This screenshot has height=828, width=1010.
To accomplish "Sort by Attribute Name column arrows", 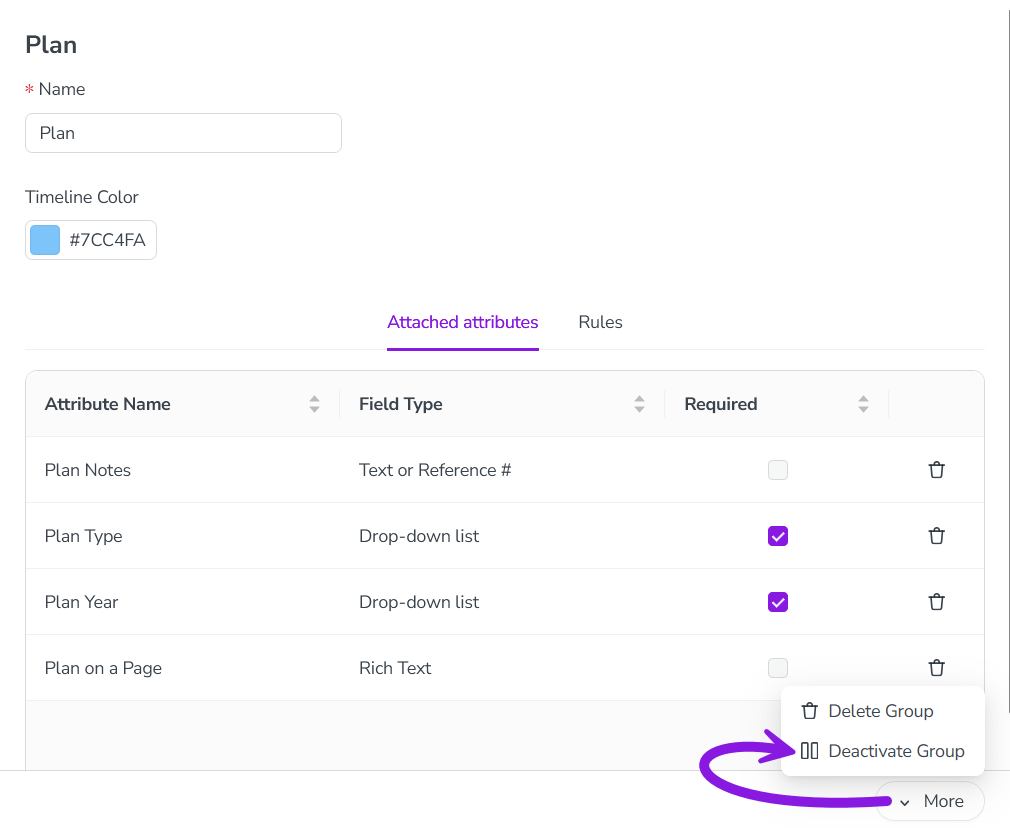I will (314, 404).
